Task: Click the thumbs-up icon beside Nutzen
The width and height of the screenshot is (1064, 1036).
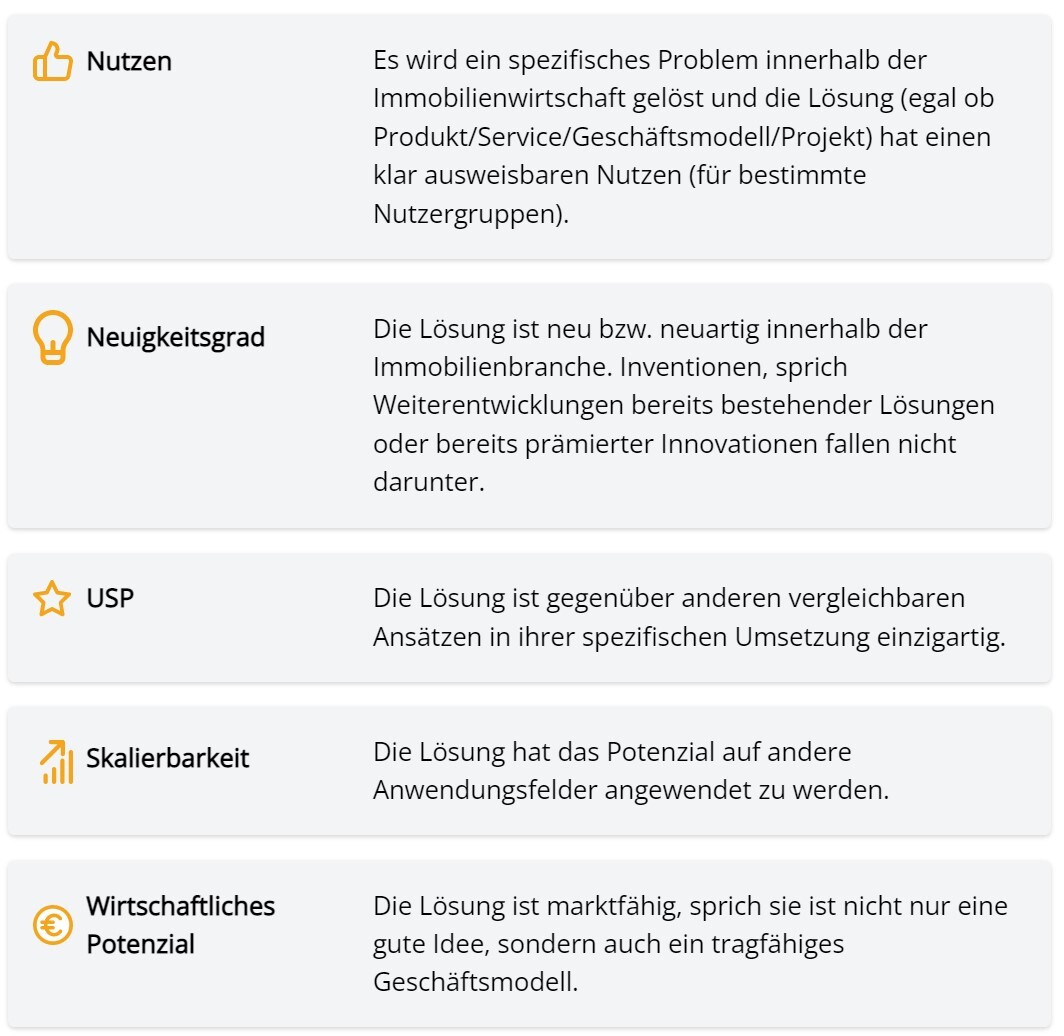Action: tap(52, 61)
